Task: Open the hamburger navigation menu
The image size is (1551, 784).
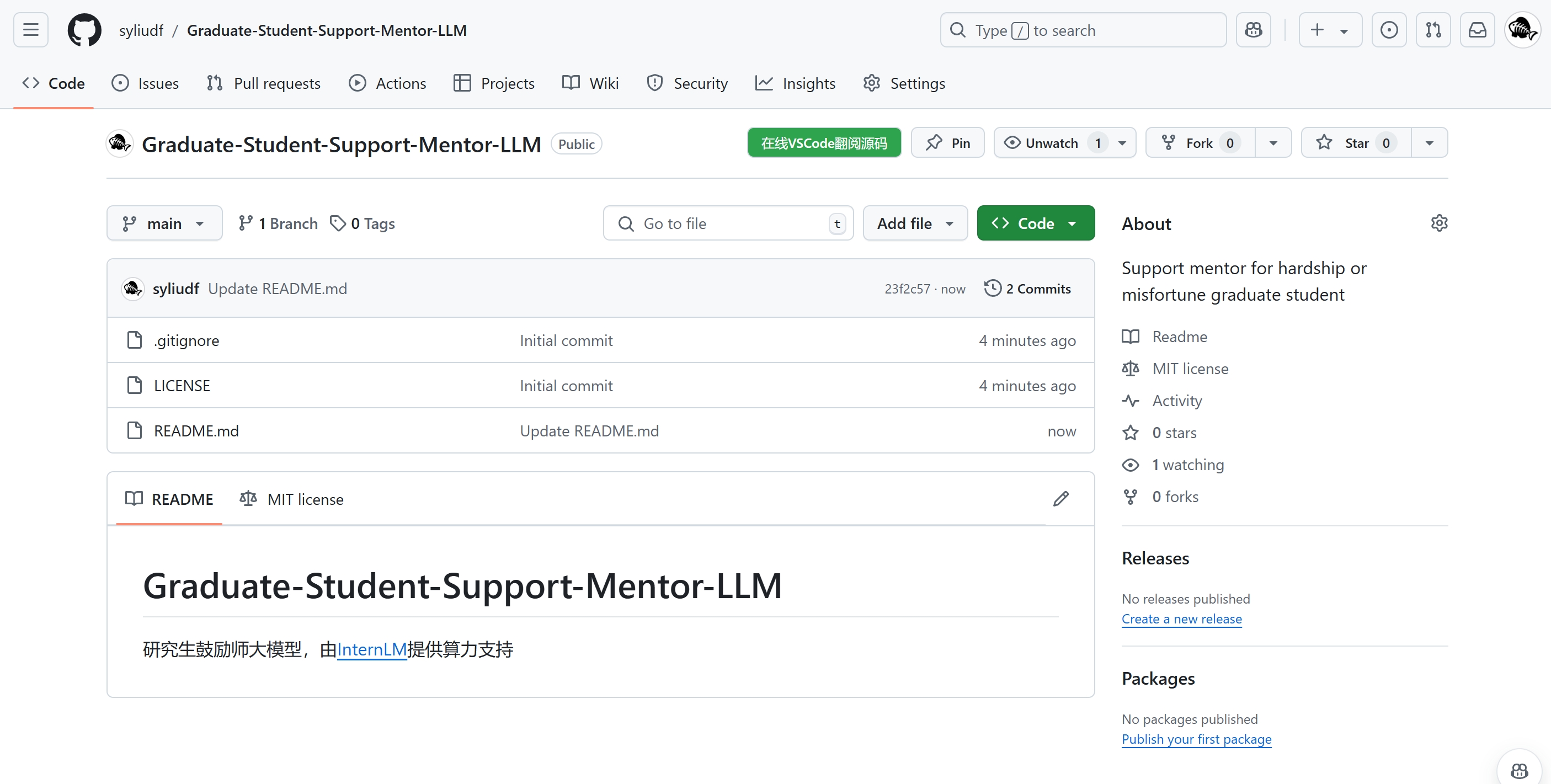Action: pyautogui.click(x=31, y=29)
